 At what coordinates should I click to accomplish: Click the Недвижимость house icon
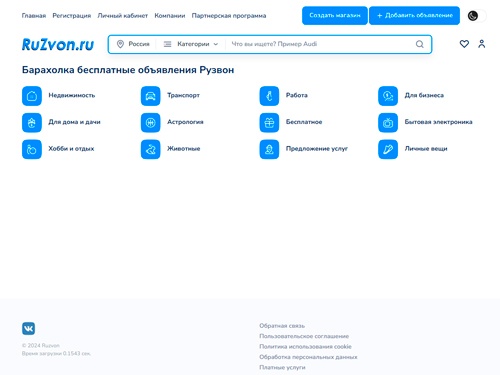click(x=32, y=96)
